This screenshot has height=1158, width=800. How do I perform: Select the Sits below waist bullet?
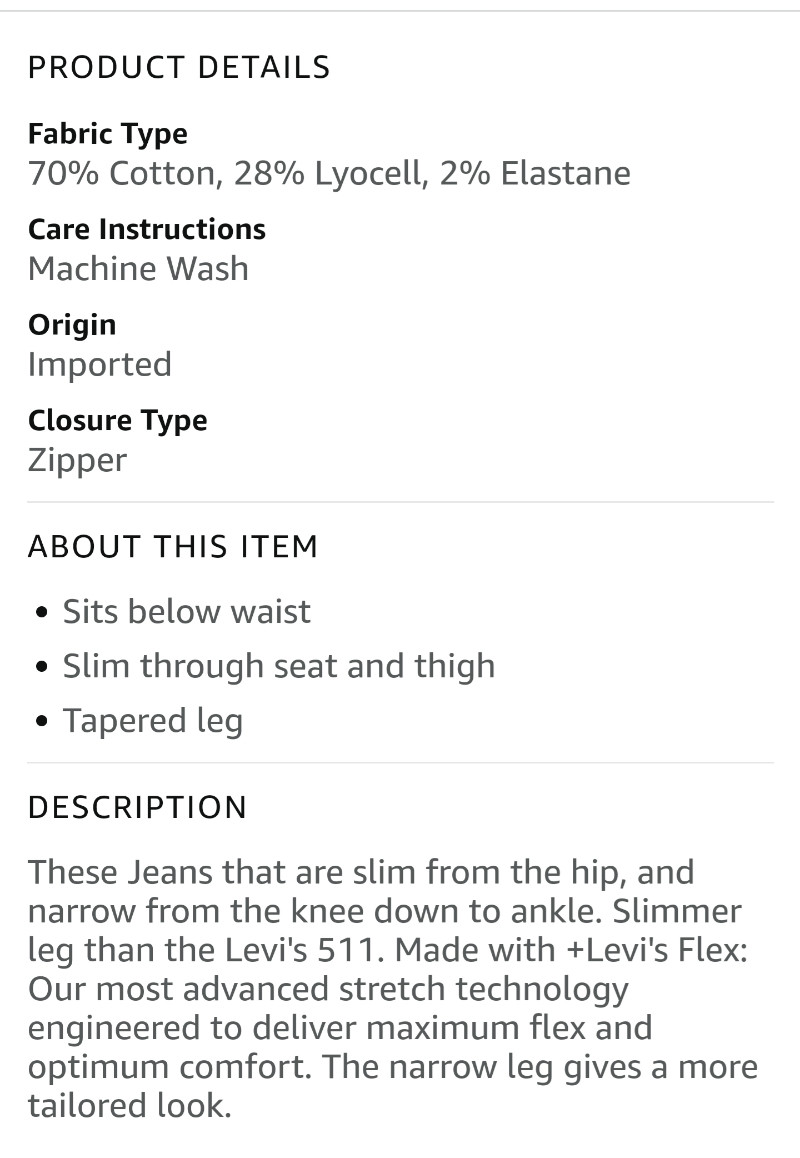click(x=186, y=611)
